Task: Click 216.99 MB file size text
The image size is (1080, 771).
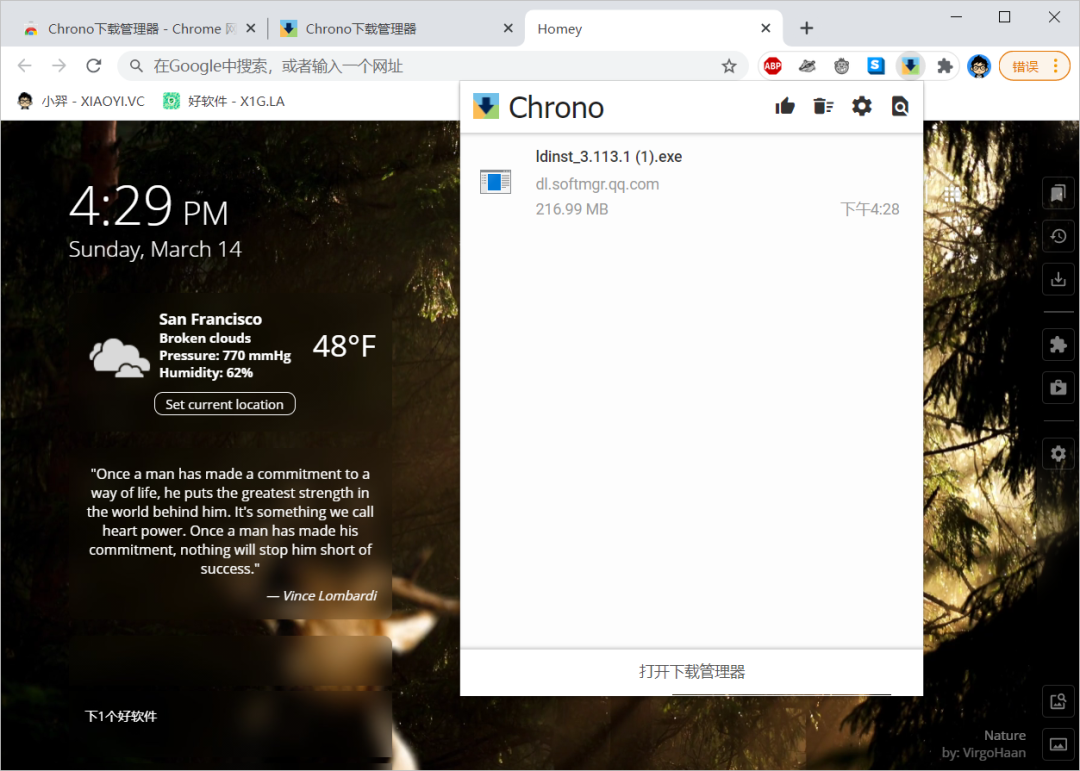Action: click(572, 209)
